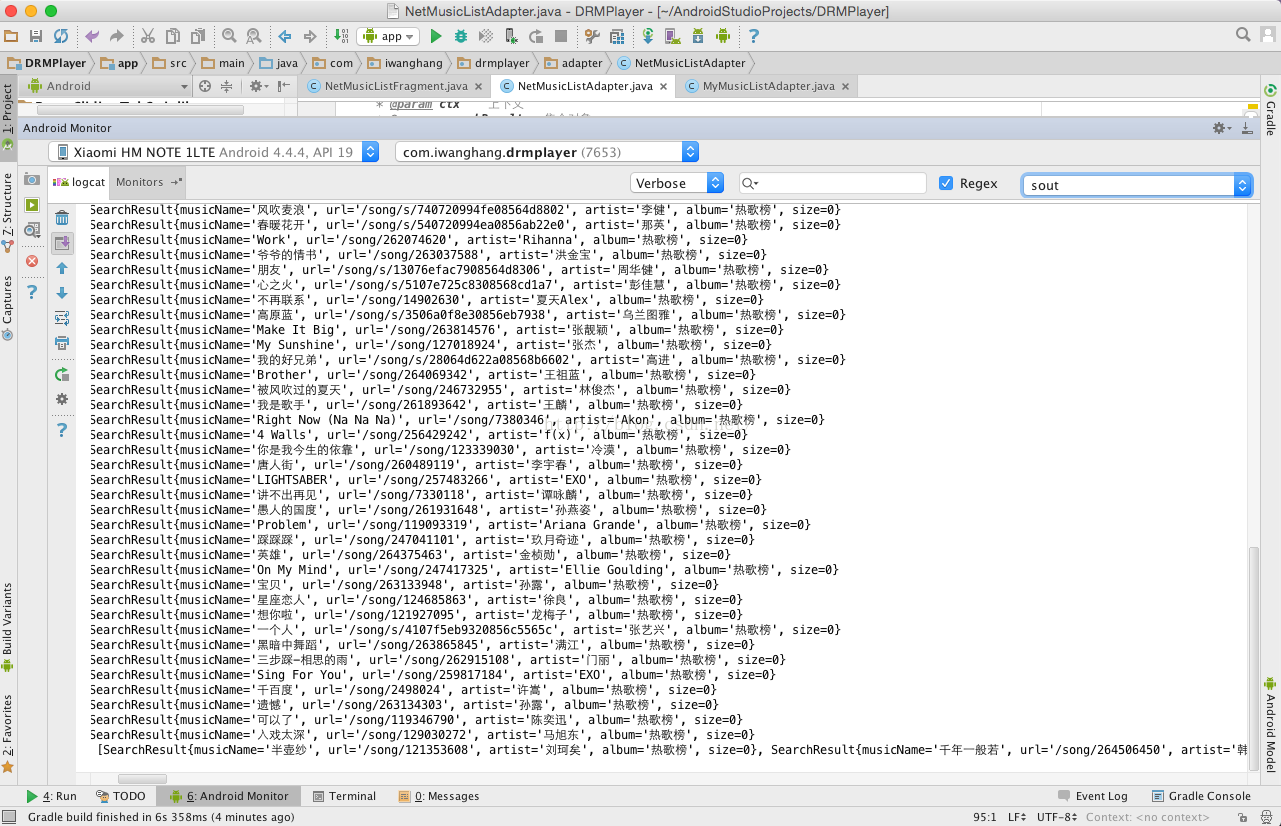The image size is (1281, 826).
Task: Open the Xiaomi HM NOTE device dropdown
Action: (213, 152)
